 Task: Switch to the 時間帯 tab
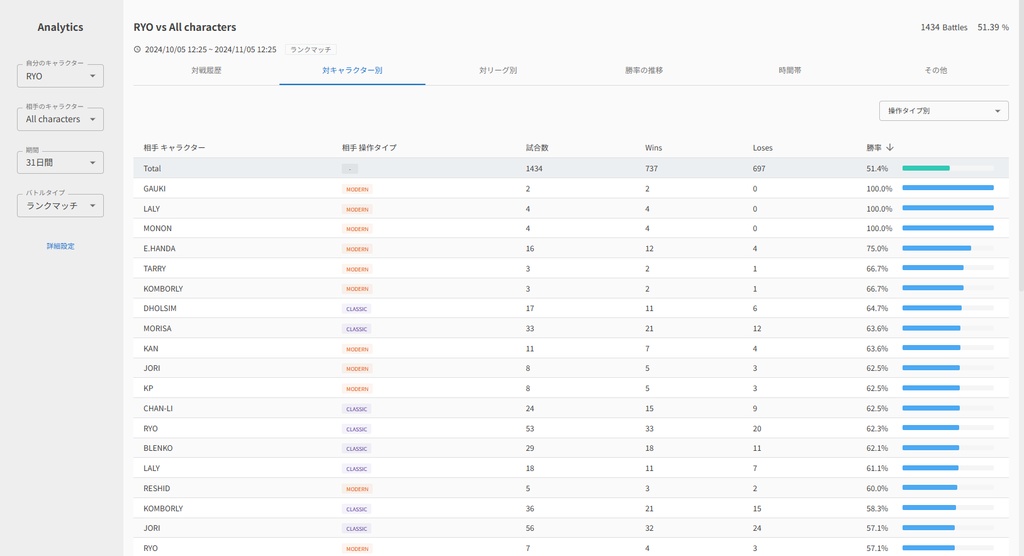790,71
